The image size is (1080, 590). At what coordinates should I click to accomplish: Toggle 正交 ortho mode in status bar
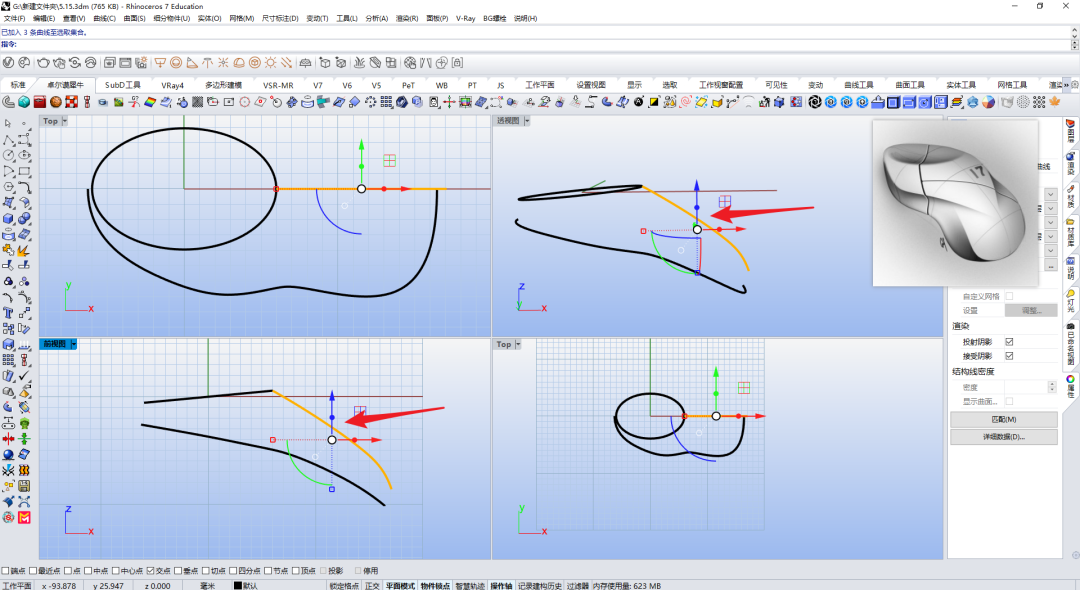(372, 585)
